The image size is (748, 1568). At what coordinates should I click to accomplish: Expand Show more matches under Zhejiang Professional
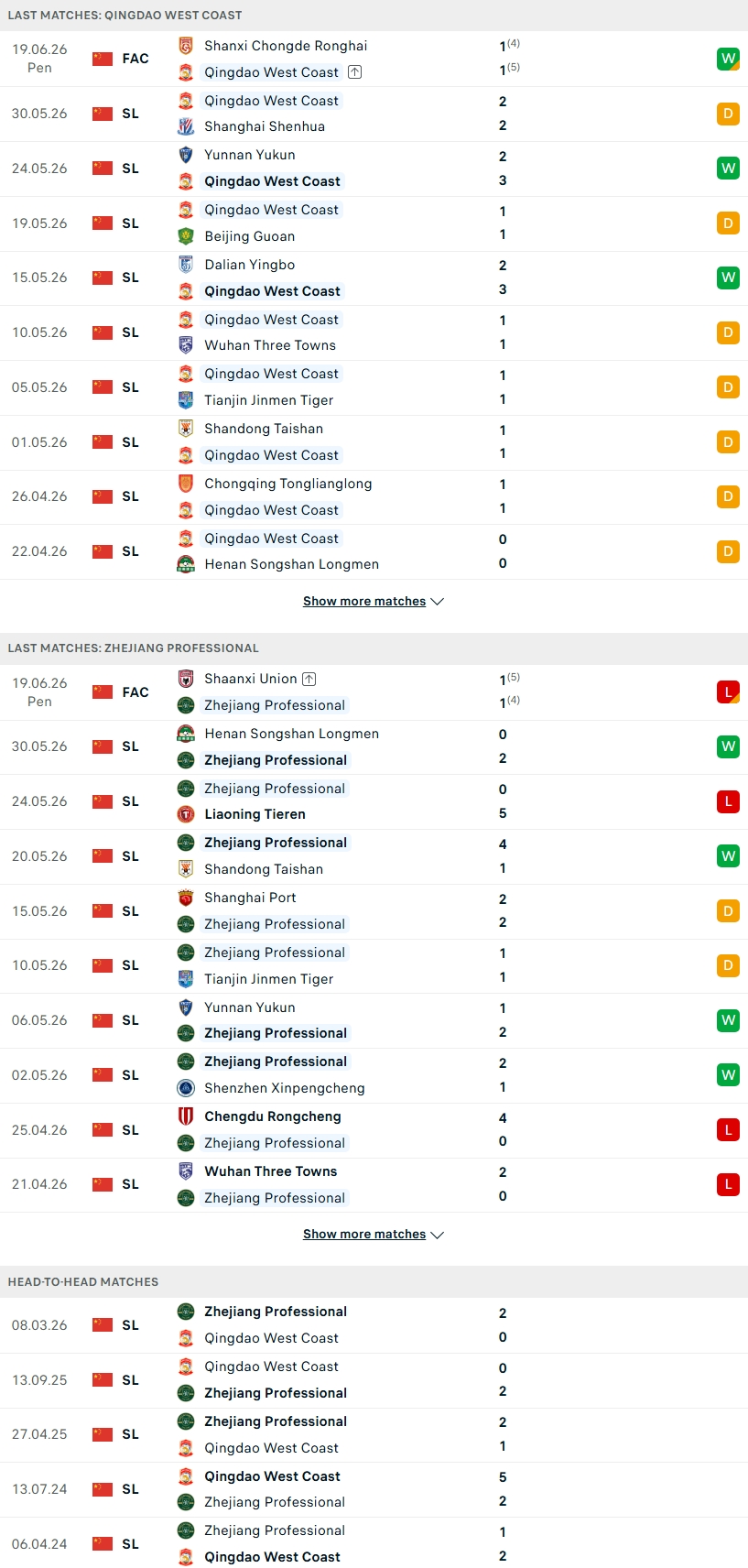tap(364, 1235)
